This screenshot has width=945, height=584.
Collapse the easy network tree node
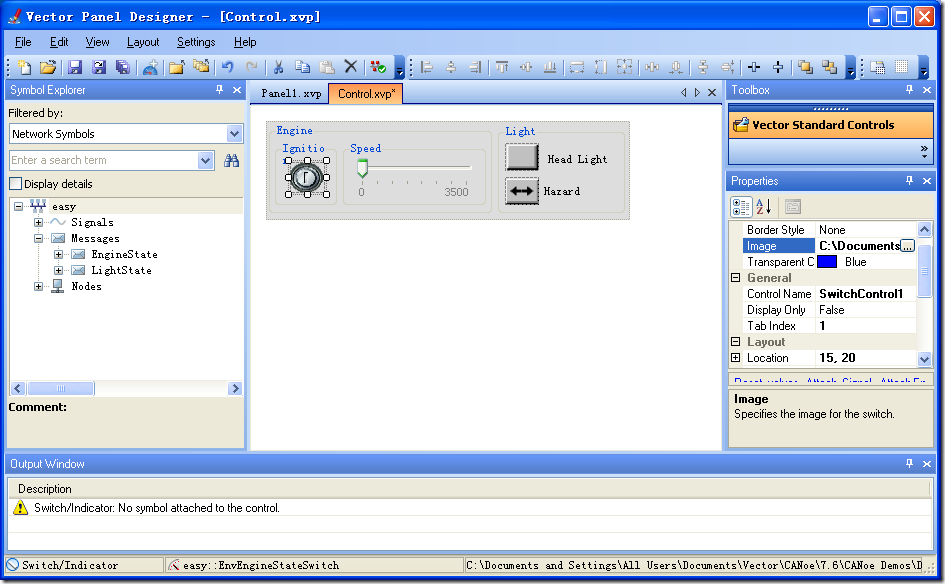[18, 207]
